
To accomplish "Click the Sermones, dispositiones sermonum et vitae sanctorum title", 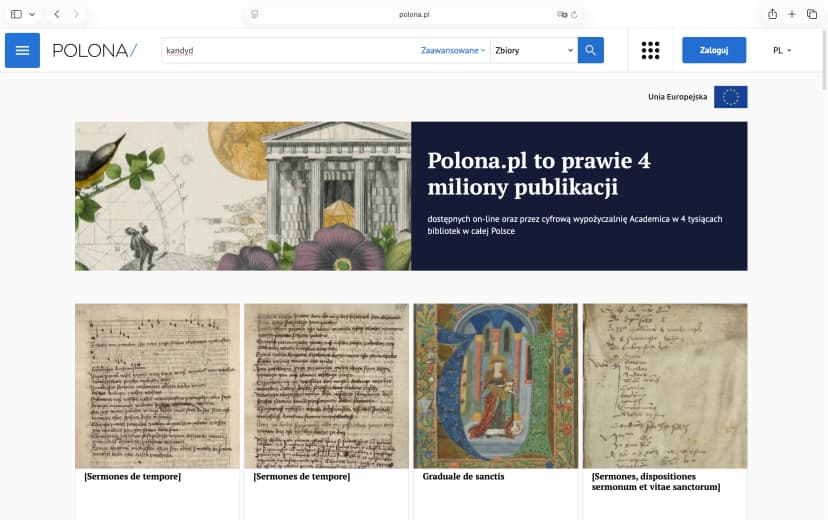I will [656, 481].
